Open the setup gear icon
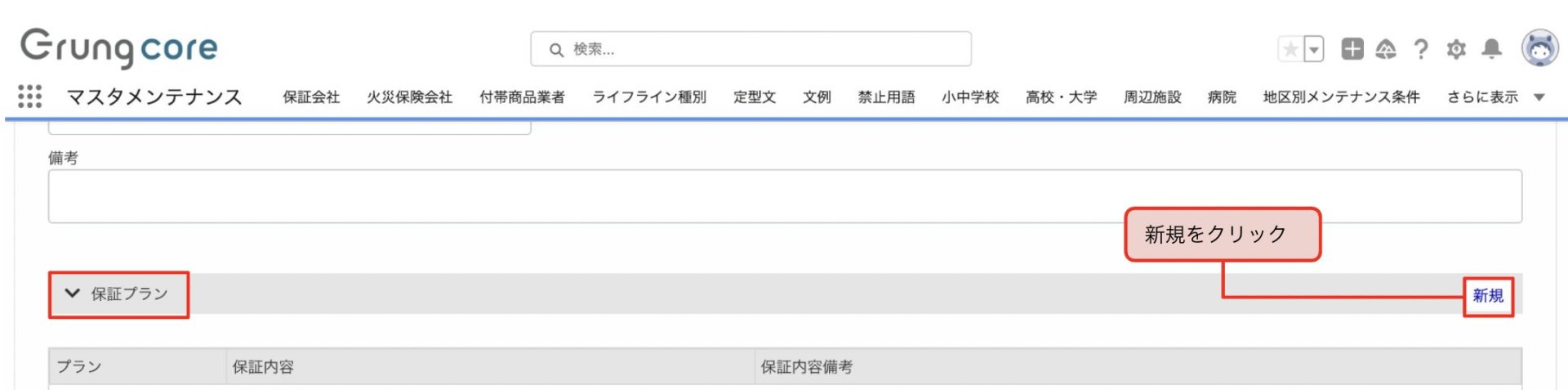1568x390 pixels. tap(1456, 49)
